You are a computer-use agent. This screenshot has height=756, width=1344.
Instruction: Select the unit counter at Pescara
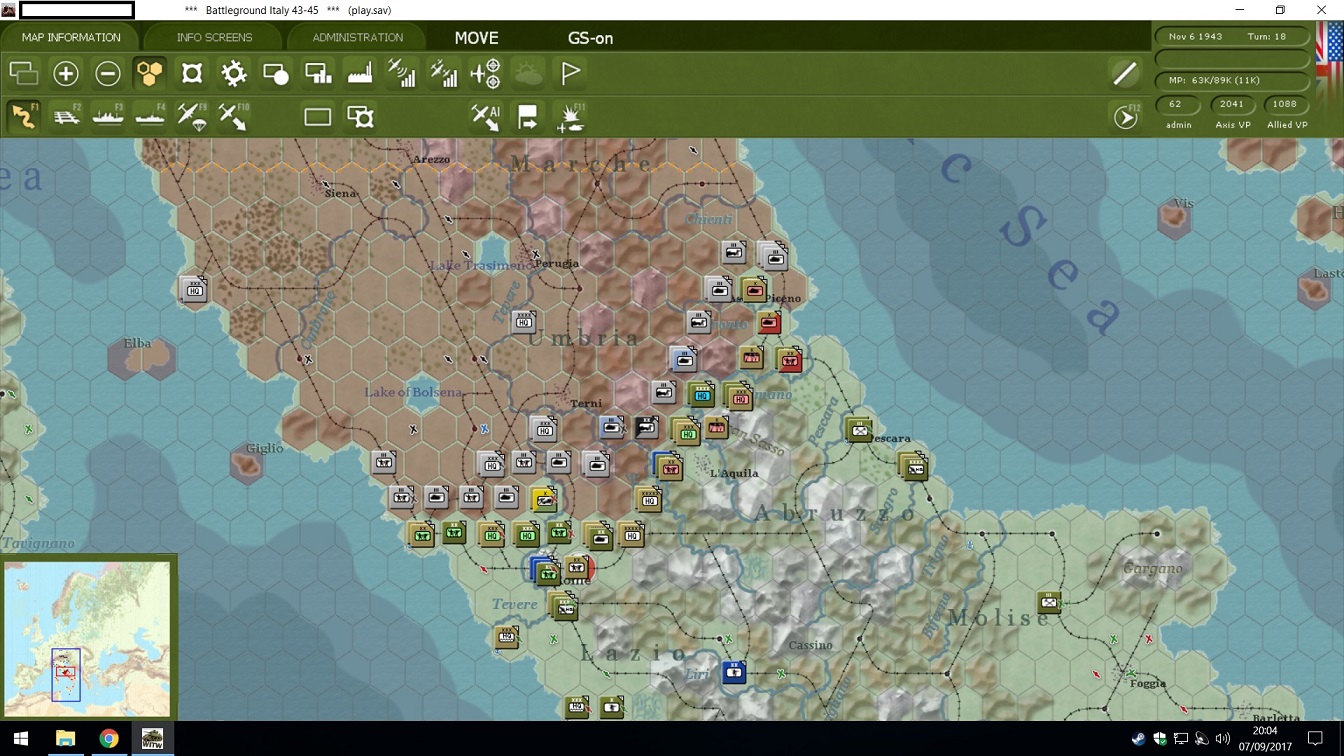tap(859, 429)
